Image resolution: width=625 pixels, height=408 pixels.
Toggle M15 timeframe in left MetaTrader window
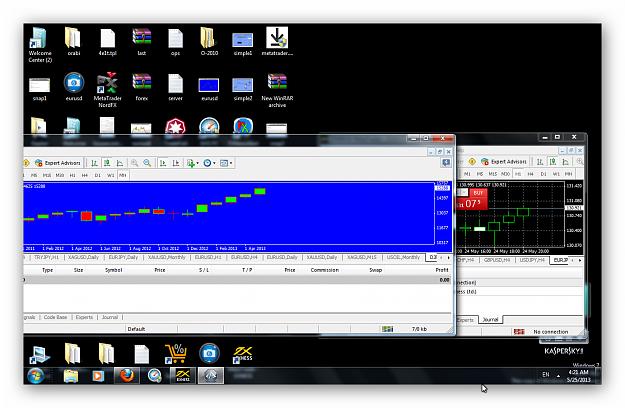47,175
